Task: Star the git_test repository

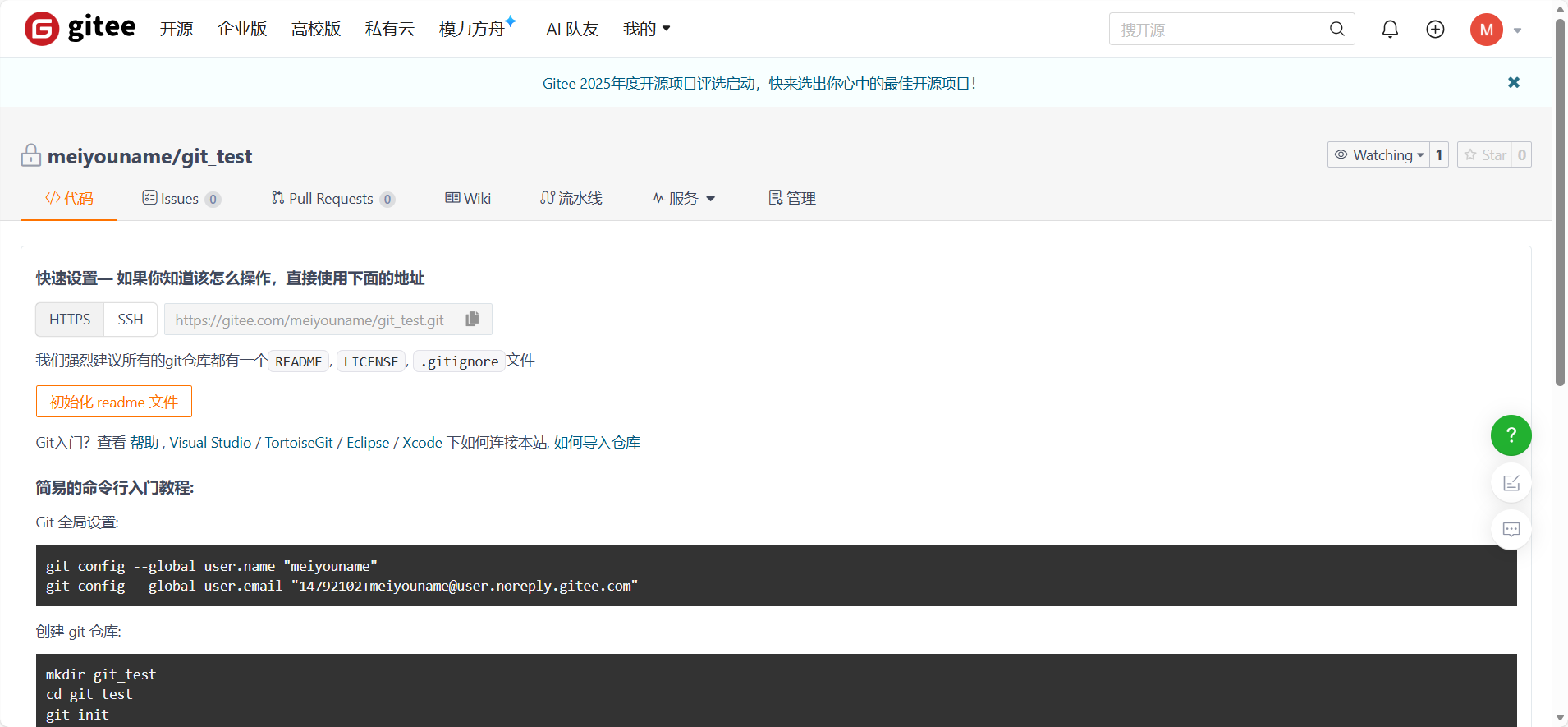Action: click(x=1485, y=154)
